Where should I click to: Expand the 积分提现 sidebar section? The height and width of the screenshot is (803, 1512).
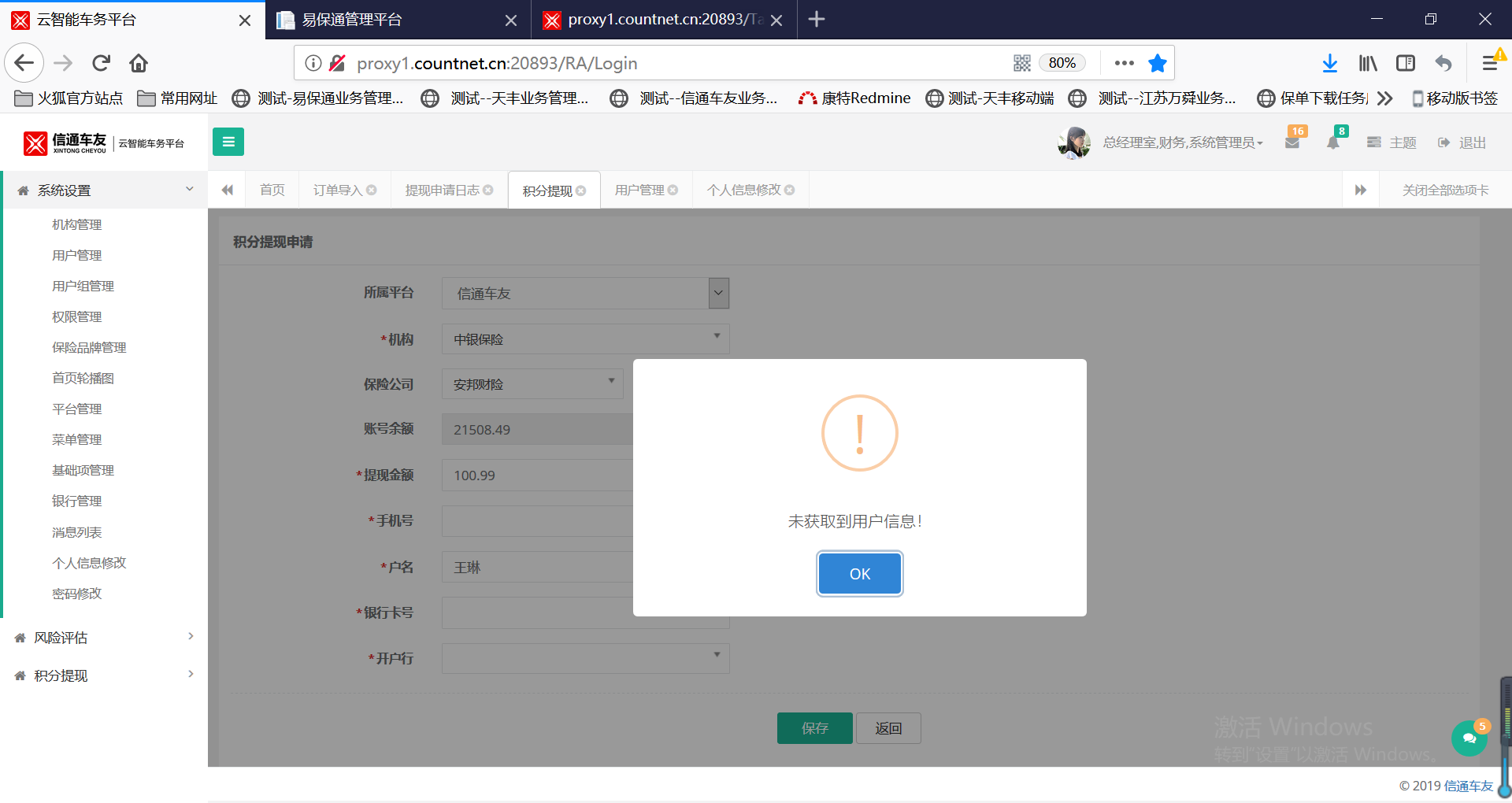(104, 675)
